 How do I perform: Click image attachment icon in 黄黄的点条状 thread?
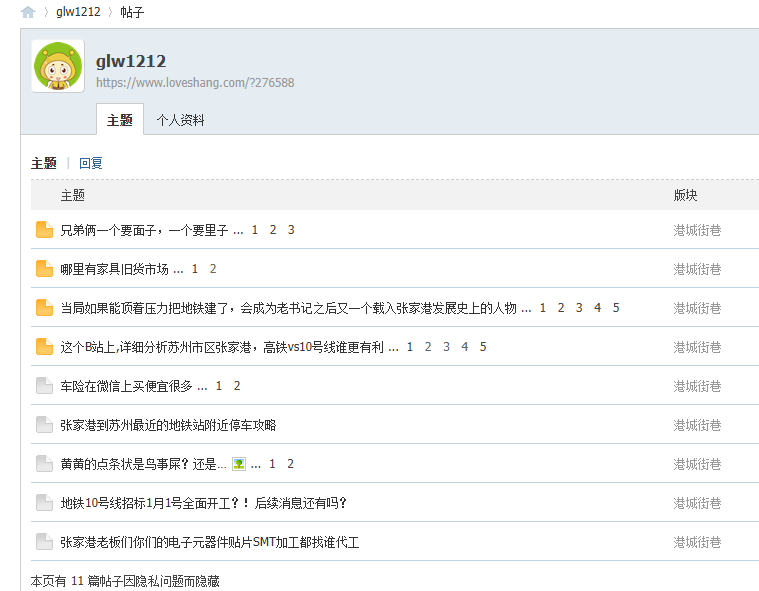[x=239, y=464]
